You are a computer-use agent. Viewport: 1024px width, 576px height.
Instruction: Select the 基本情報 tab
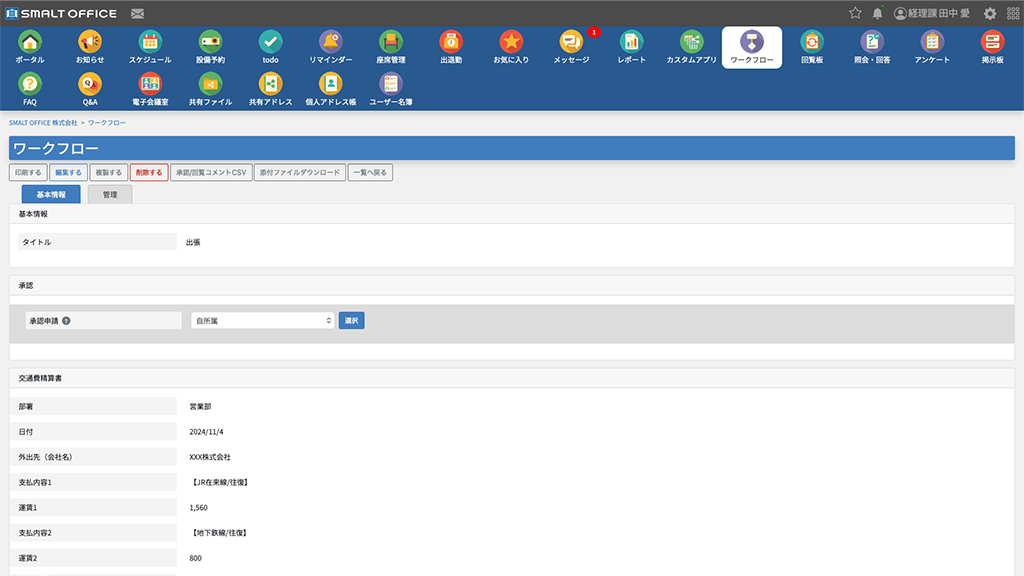tap(51, 194)
